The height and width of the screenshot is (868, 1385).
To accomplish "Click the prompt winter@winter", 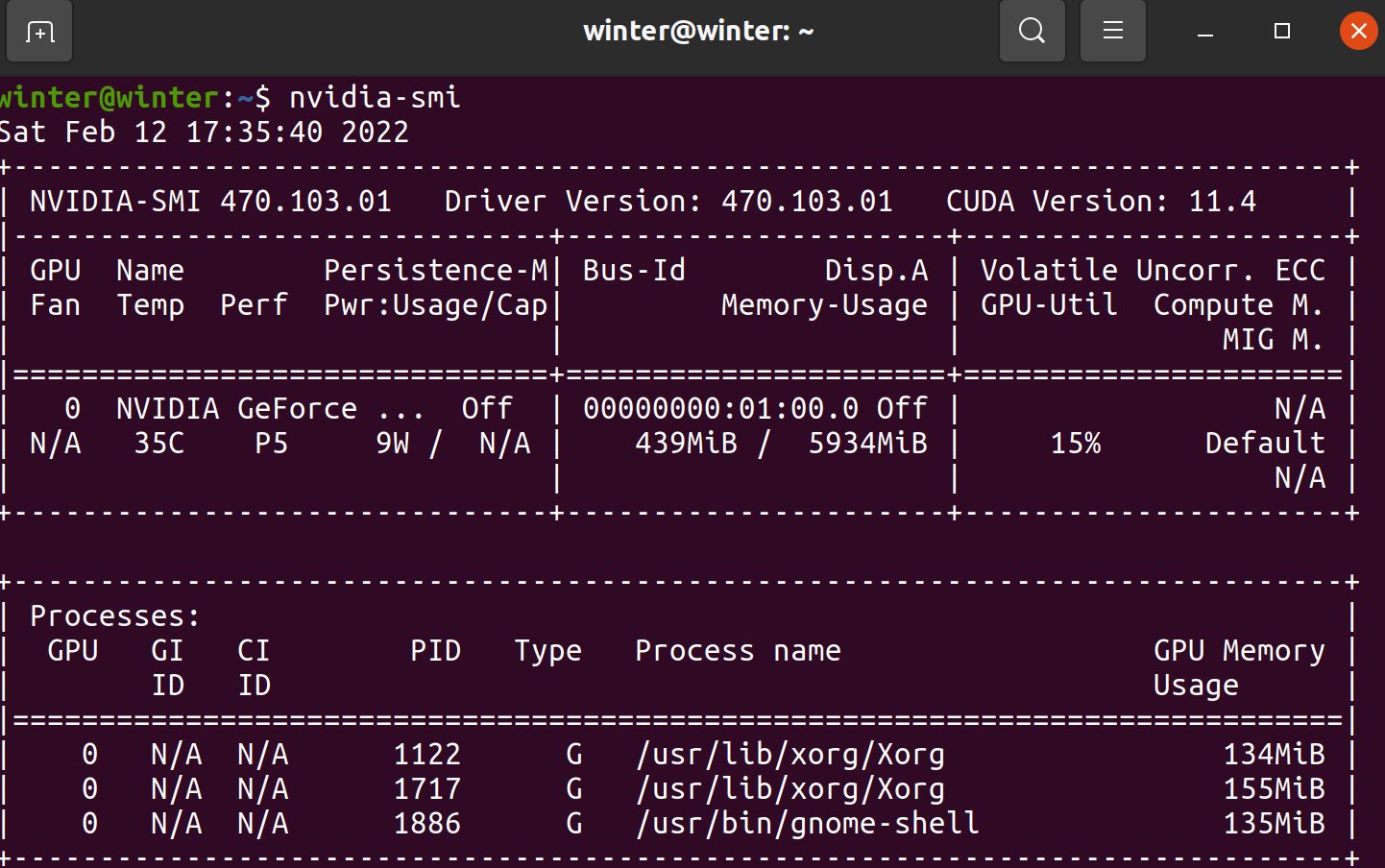I will [x=109, y=97].
